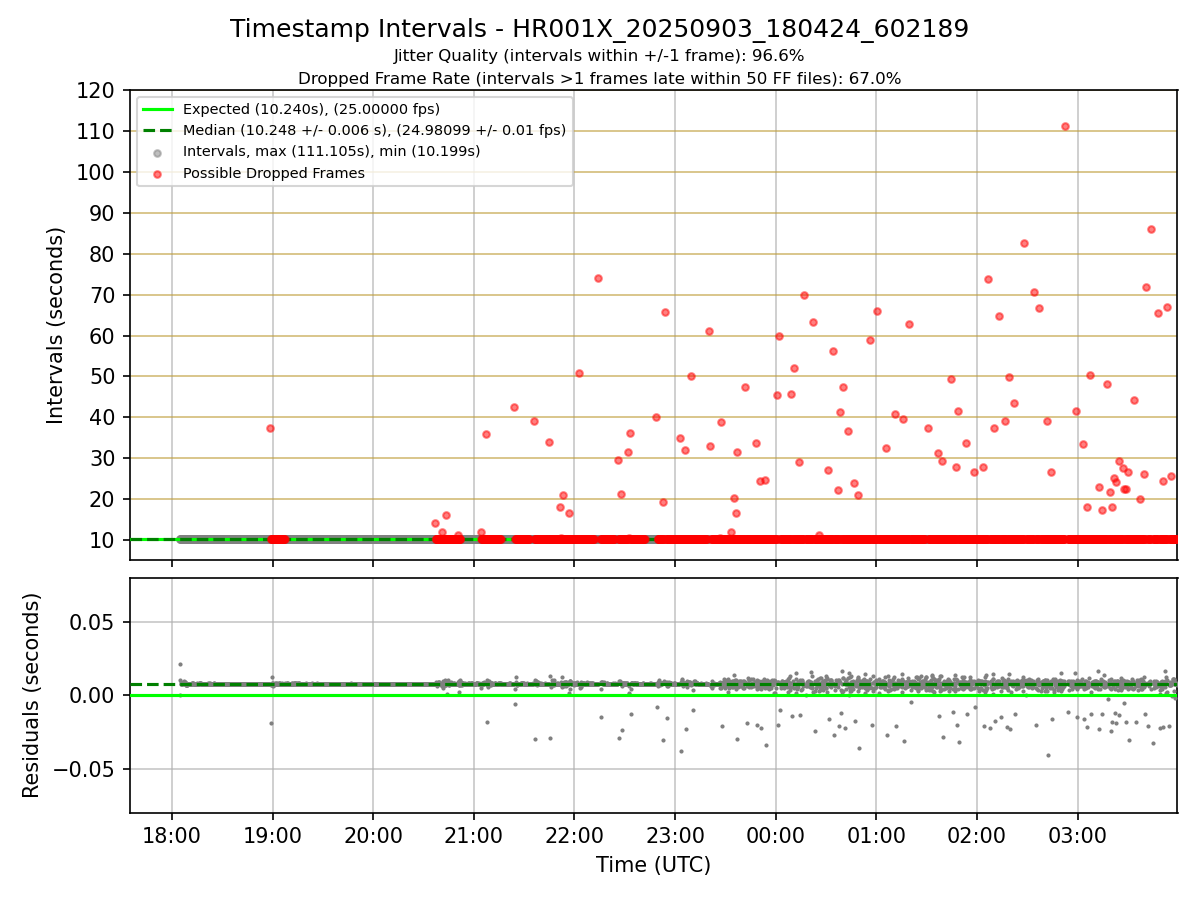This screenshot has height=900, width=1200.
Task: Click the dashed dark green line sample in legend
Action: pos(158,130)
